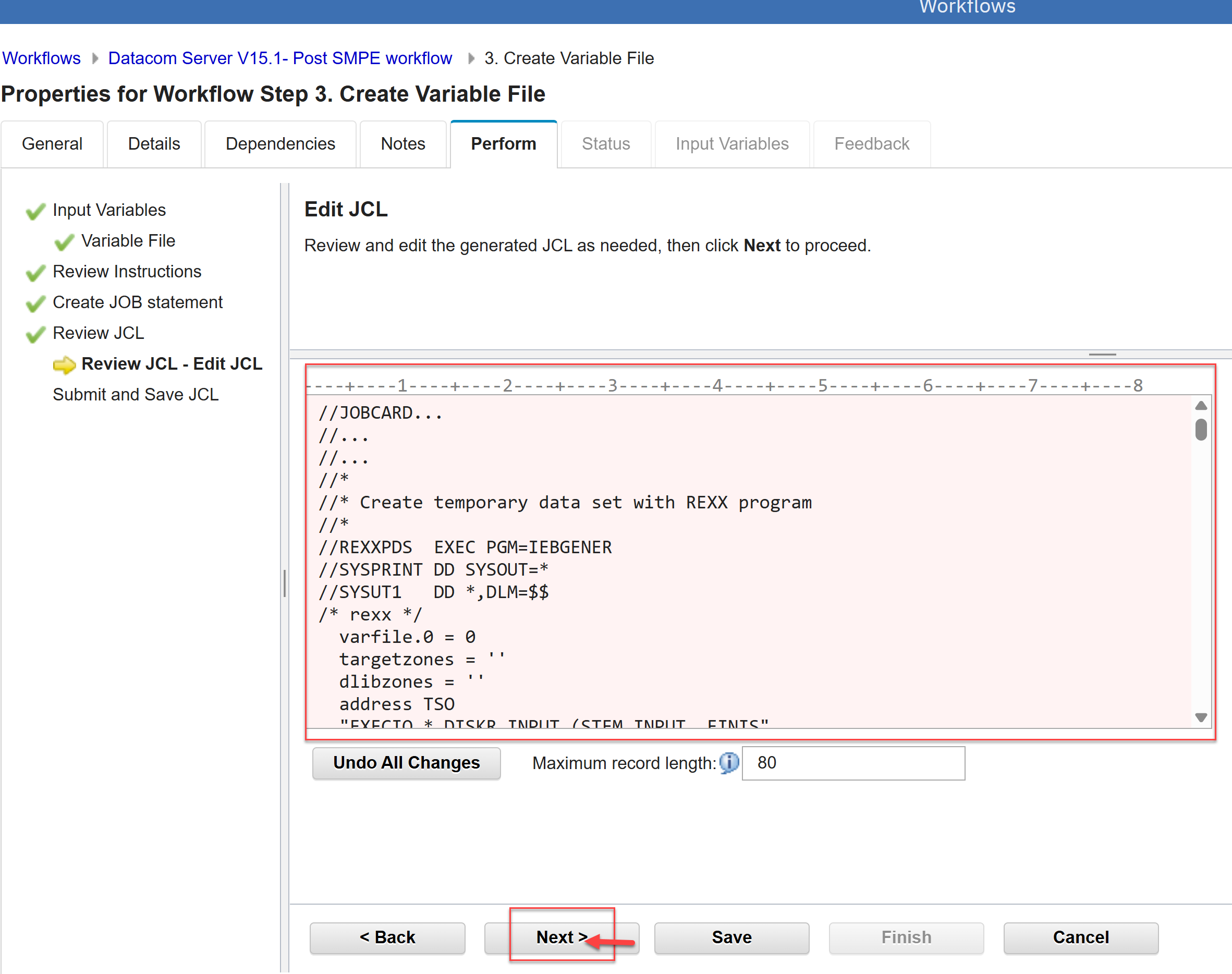Image resolution: width=1232 pixels, height=974 pixels.
Task: Click the scroll up arrow in JCL editor
Action: click(1201, 406)
